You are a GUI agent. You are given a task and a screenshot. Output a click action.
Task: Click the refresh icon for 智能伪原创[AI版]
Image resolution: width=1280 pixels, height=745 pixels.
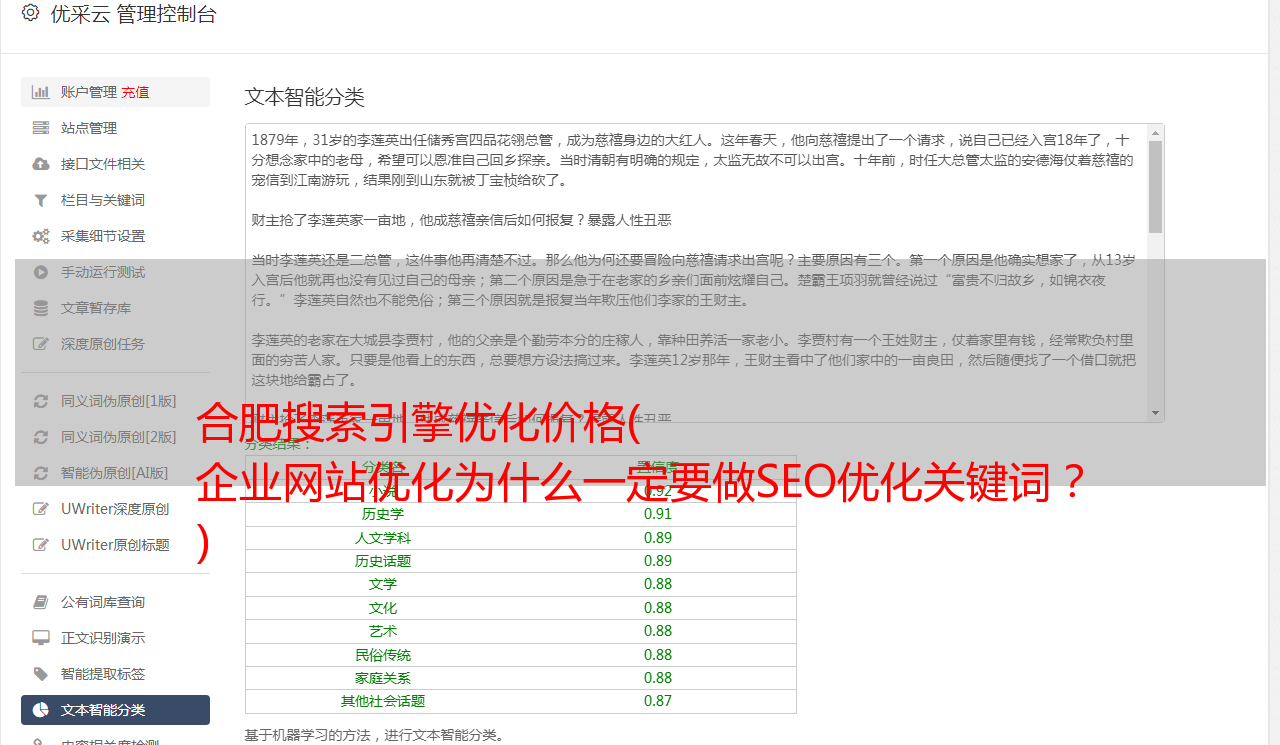coord(41,473)
